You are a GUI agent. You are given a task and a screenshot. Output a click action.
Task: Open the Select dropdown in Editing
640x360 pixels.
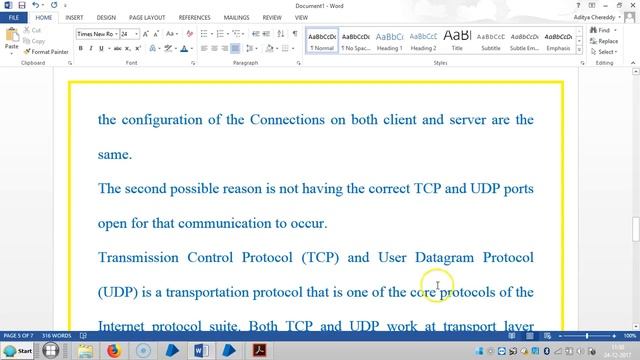pos(604,52)
